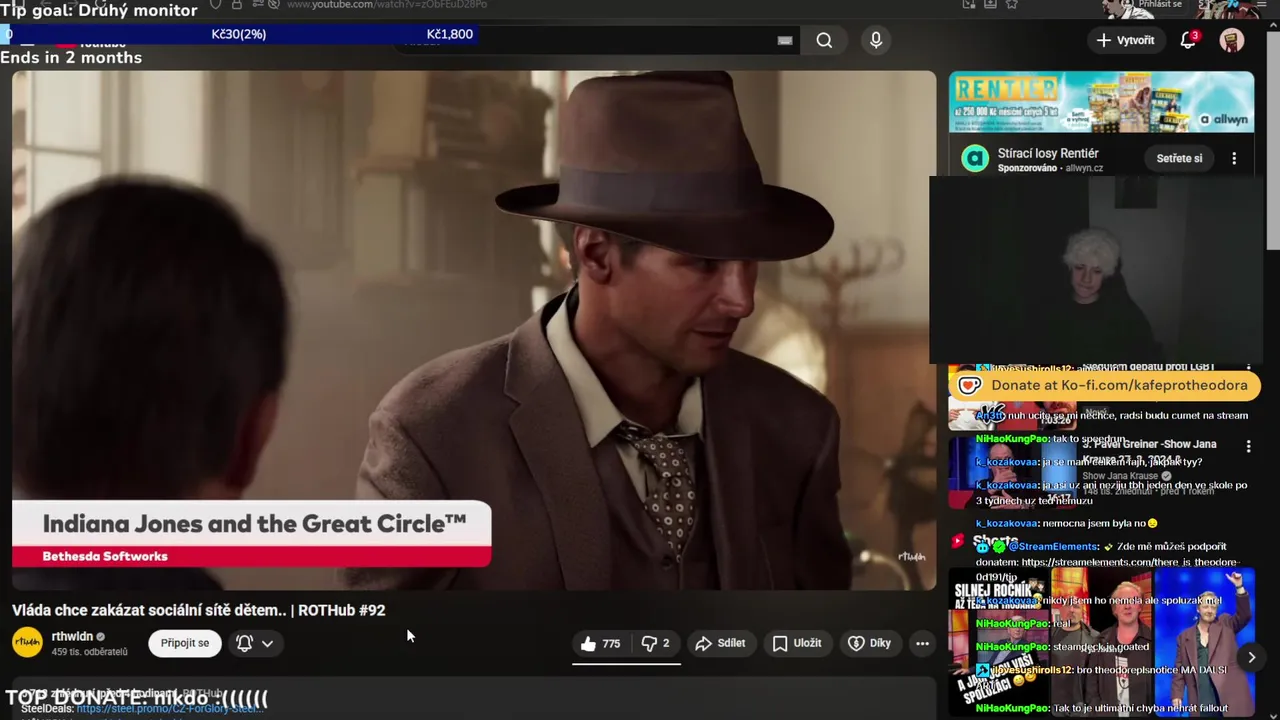The width and height of the screenshot is (1280, 720).
Task: Click the tip goal progress bar
Action: (x=237, y=34)
